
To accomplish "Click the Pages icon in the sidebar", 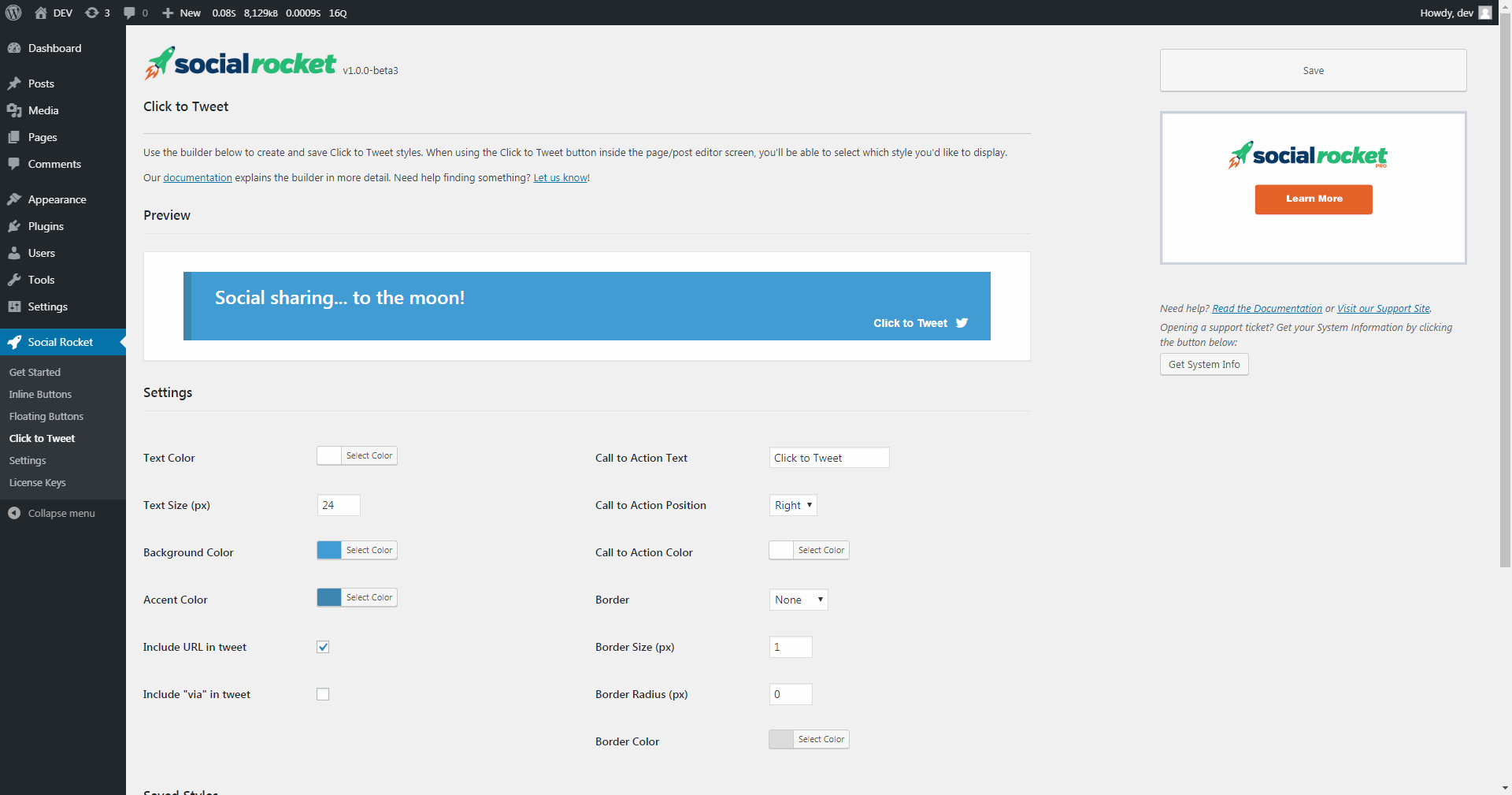I will click(x=14, y=137).
